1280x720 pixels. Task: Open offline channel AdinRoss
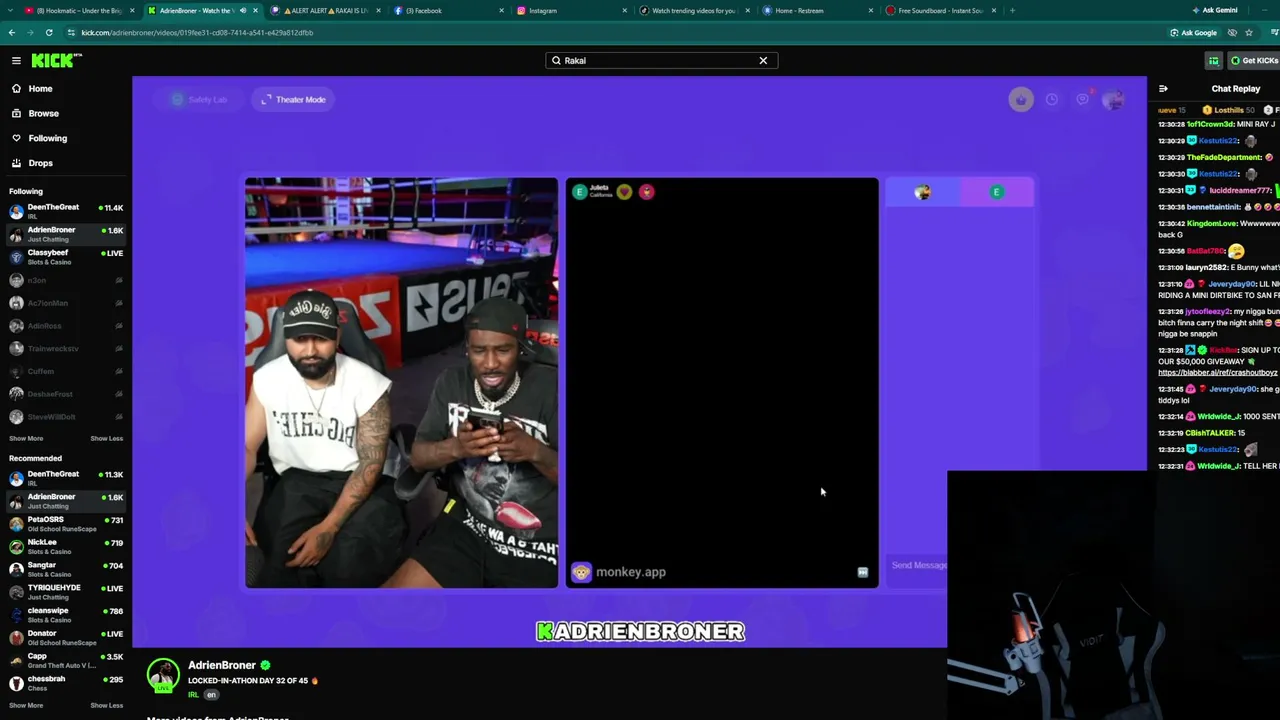(66, 326)
